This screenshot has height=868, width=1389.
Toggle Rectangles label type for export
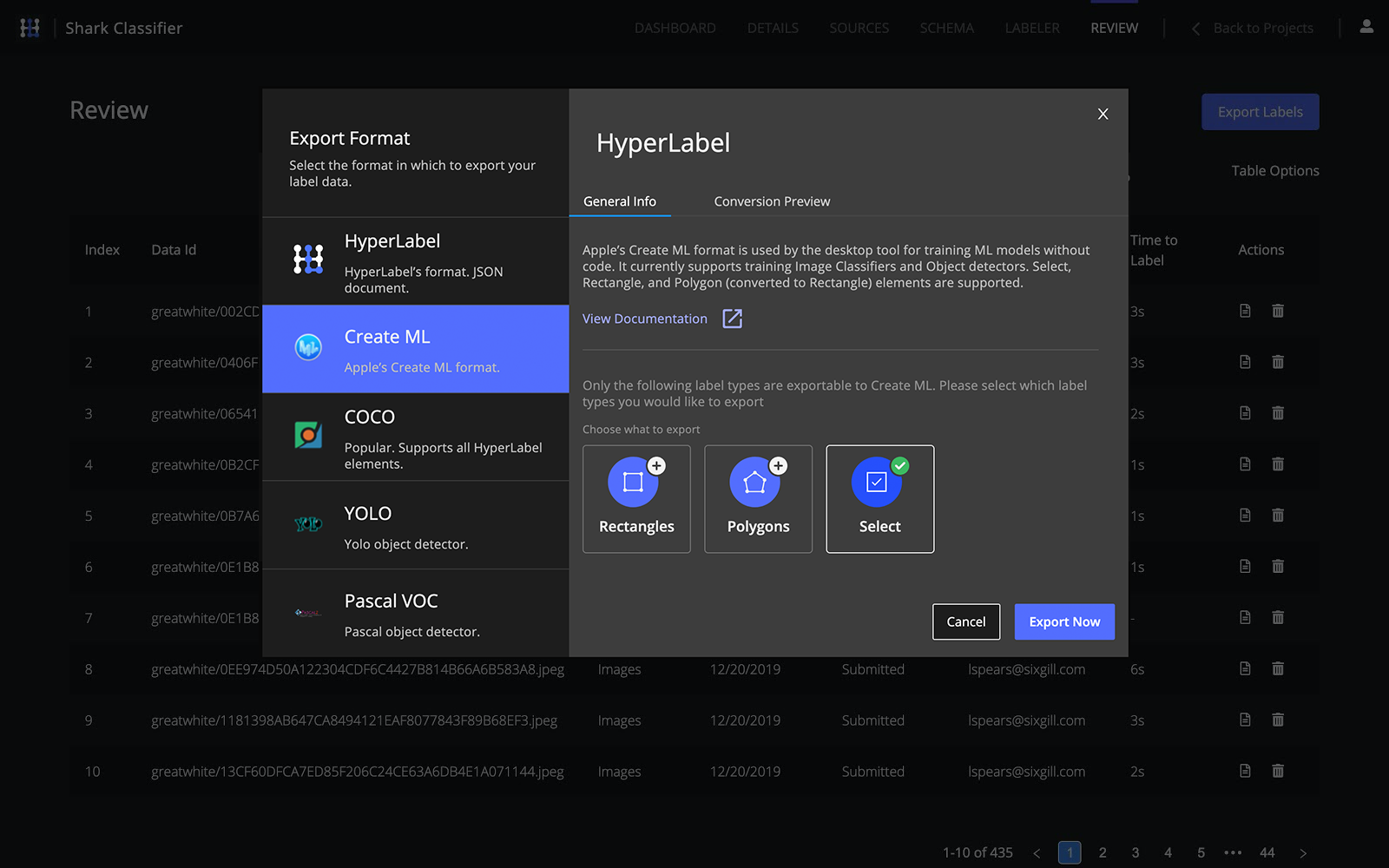[x=636, y=499]
